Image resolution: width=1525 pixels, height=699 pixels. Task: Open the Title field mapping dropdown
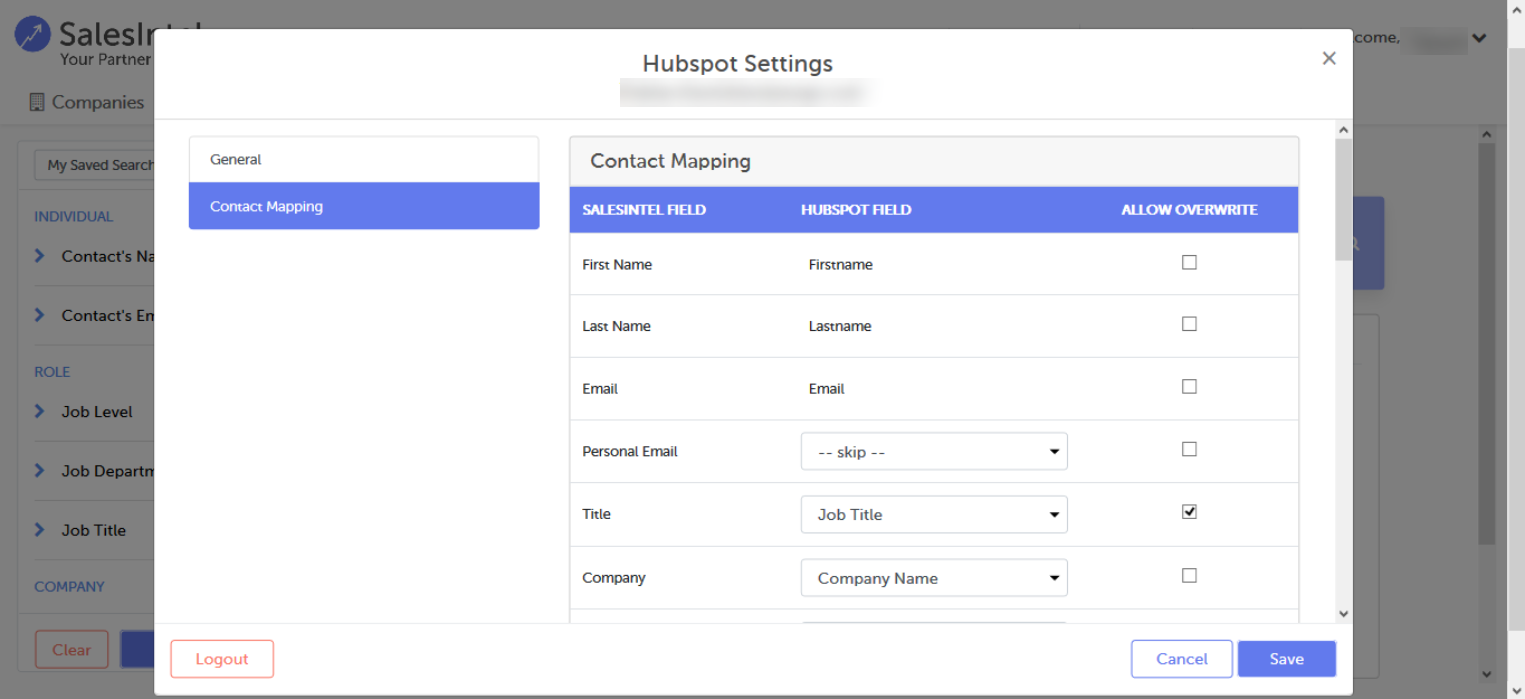(934, 515)
